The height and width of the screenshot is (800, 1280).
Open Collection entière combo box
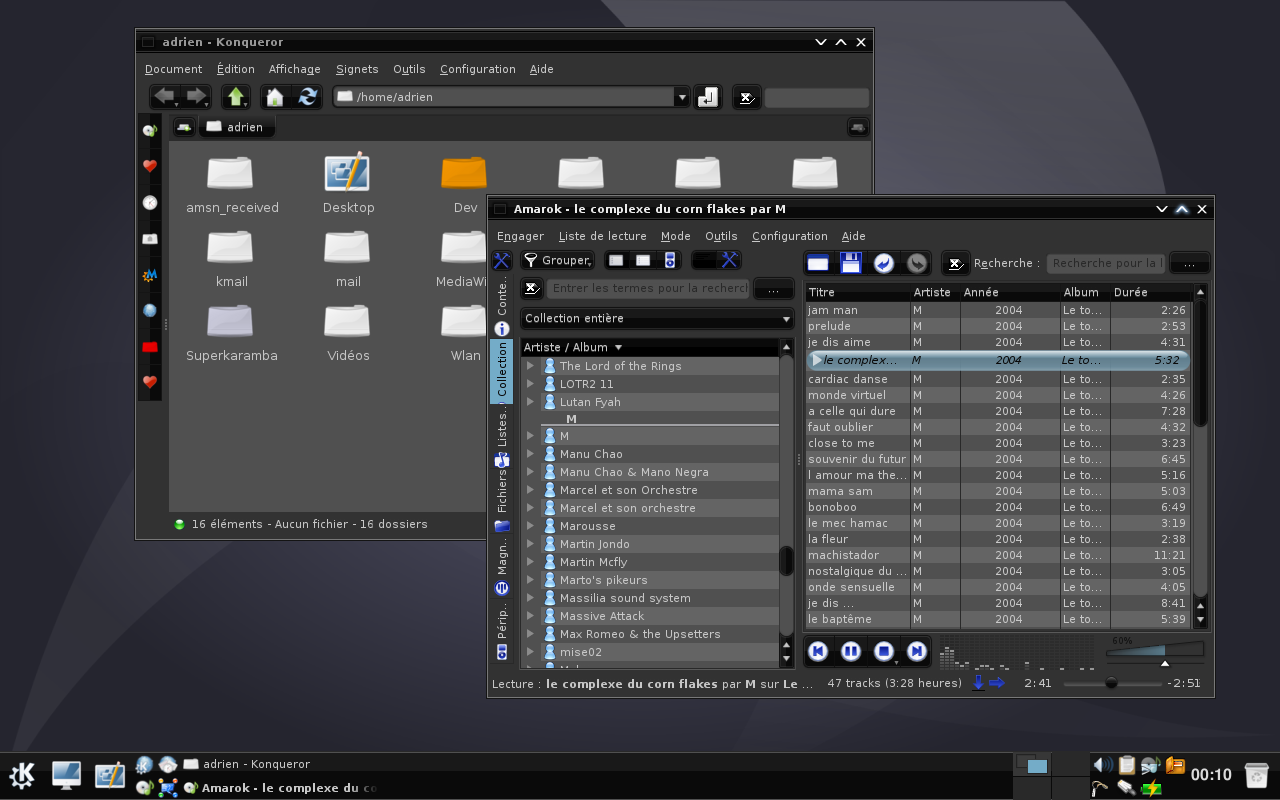(658, 319)
